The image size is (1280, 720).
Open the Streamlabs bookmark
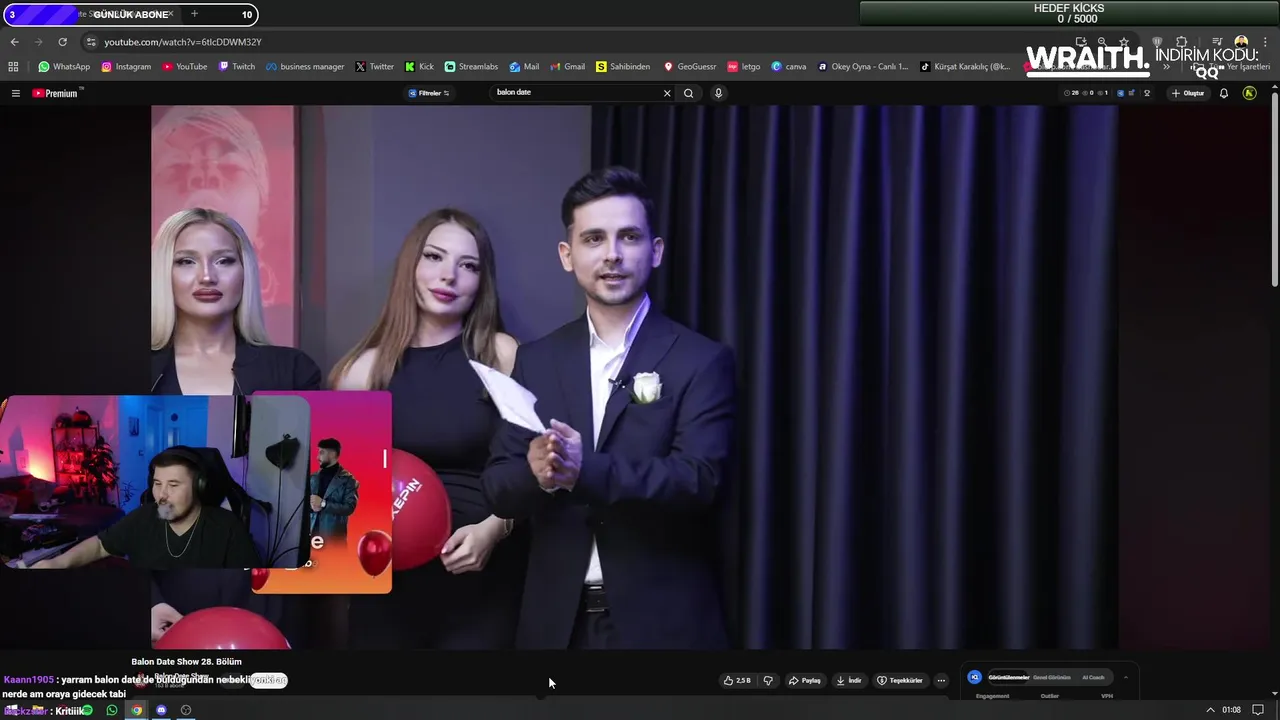[x=471, y=67]
